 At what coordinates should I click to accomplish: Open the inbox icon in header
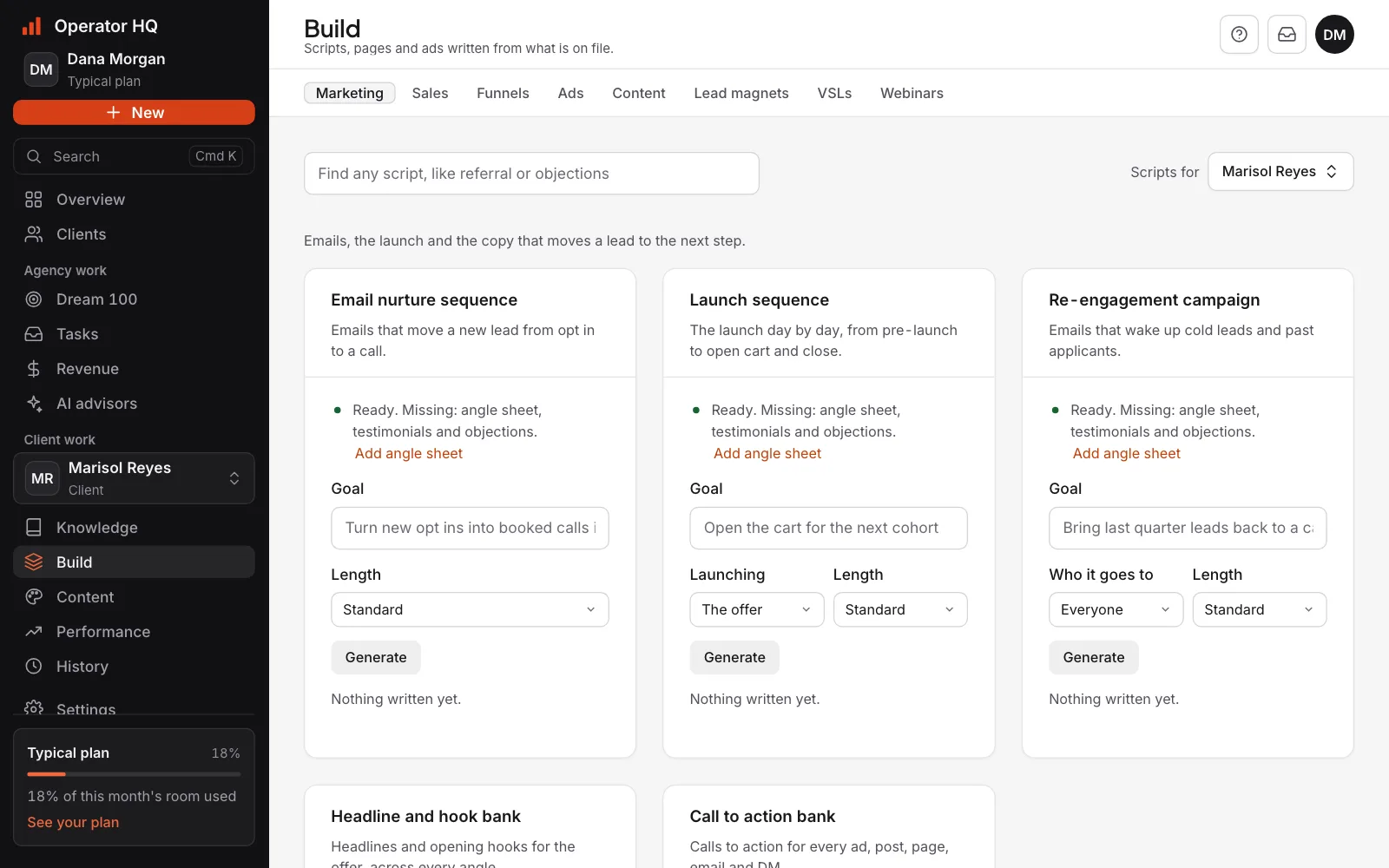1287,35
